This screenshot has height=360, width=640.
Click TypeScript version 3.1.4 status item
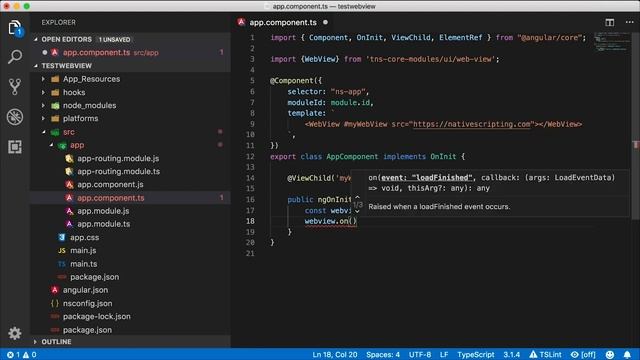tap(511, 355)
